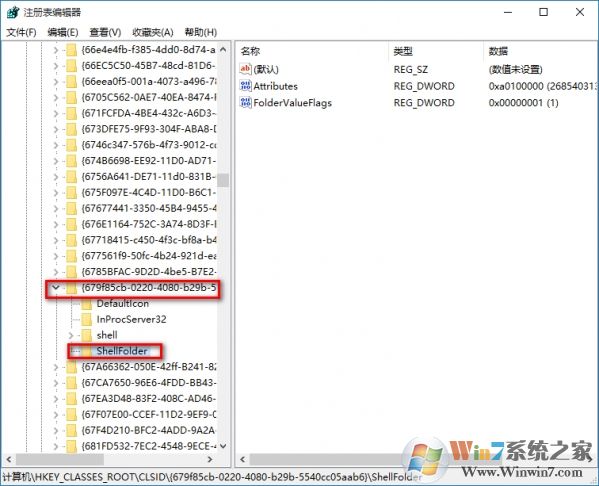This screenshot has height=486, width=599.
Task: Click folder icon of {6785BFAC-9D2D key
Action: pyautogui.click(x=71, y=272)
